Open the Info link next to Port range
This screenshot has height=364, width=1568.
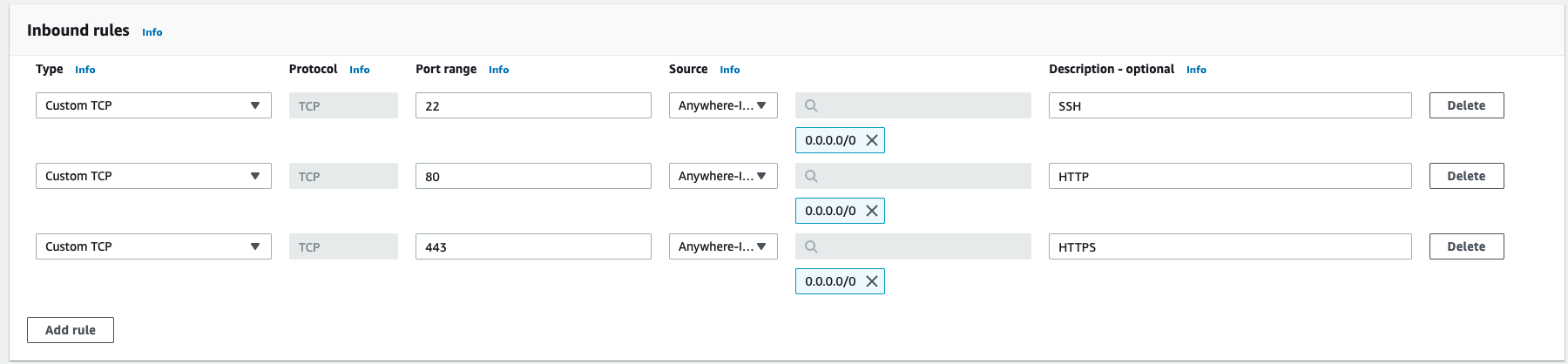[x=498, y=70]
